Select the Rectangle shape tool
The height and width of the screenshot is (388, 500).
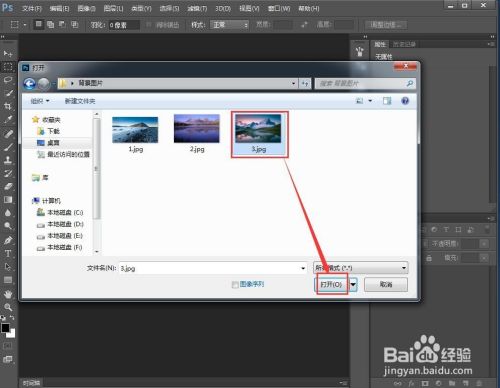8,280
